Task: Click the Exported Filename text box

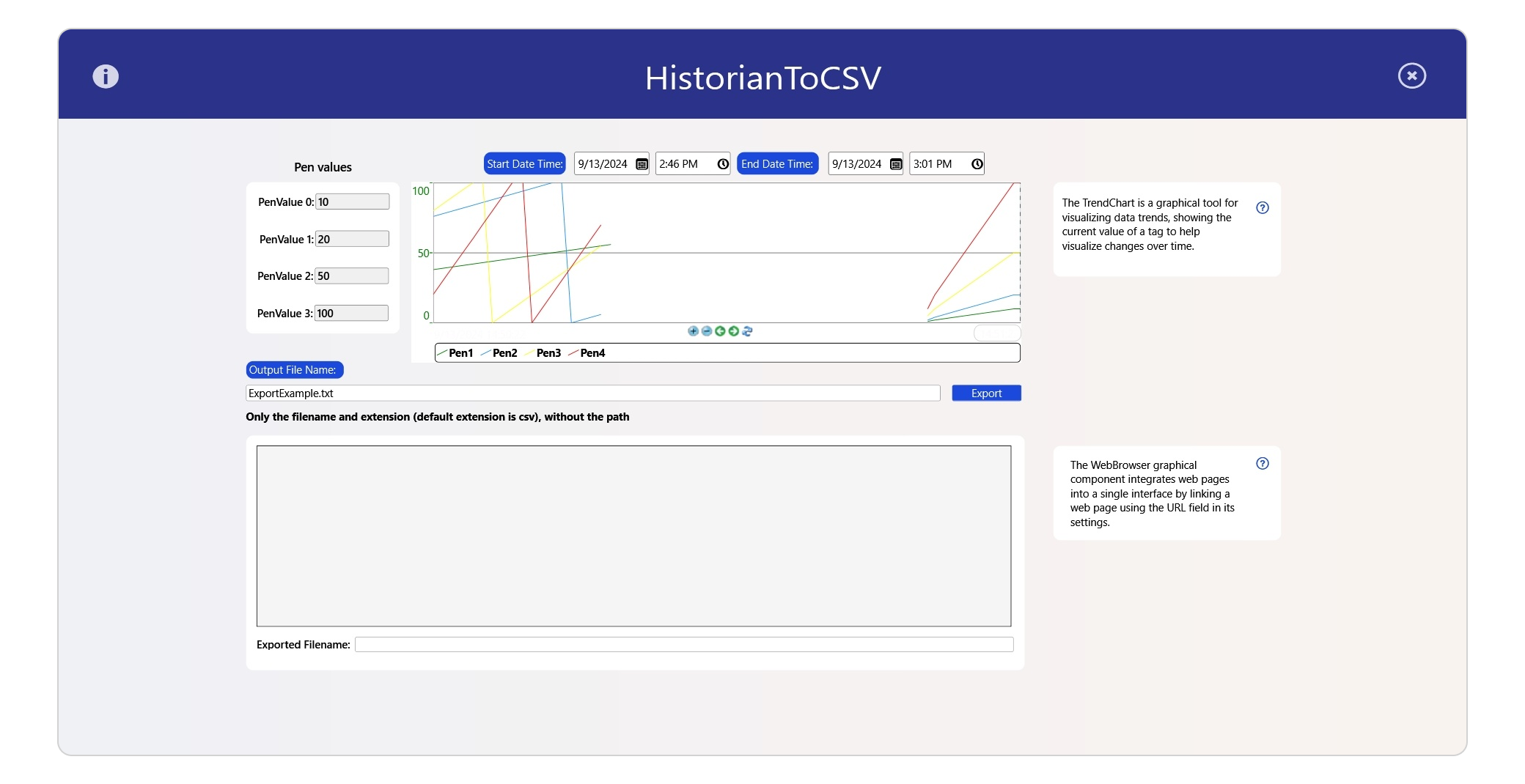Action: tap(683, 645)
